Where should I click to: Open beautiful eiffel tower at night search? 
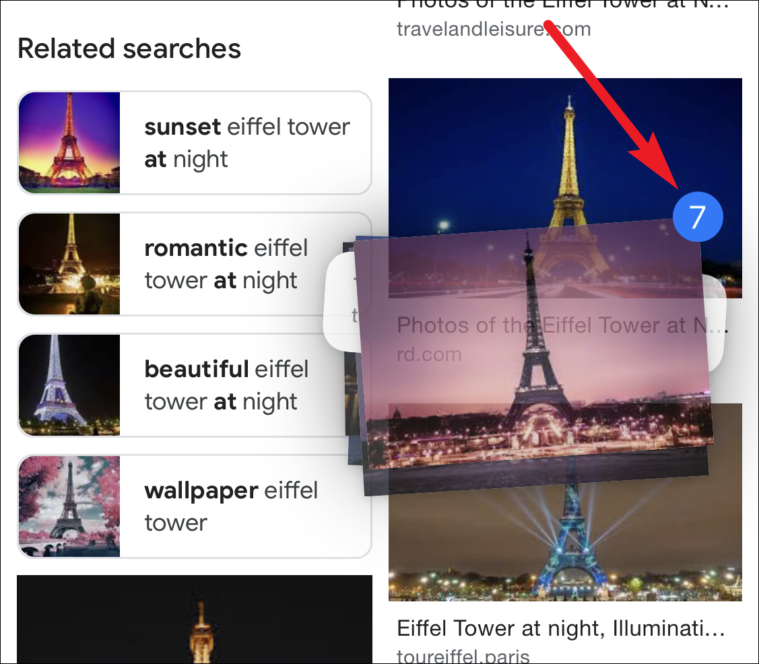194,385
